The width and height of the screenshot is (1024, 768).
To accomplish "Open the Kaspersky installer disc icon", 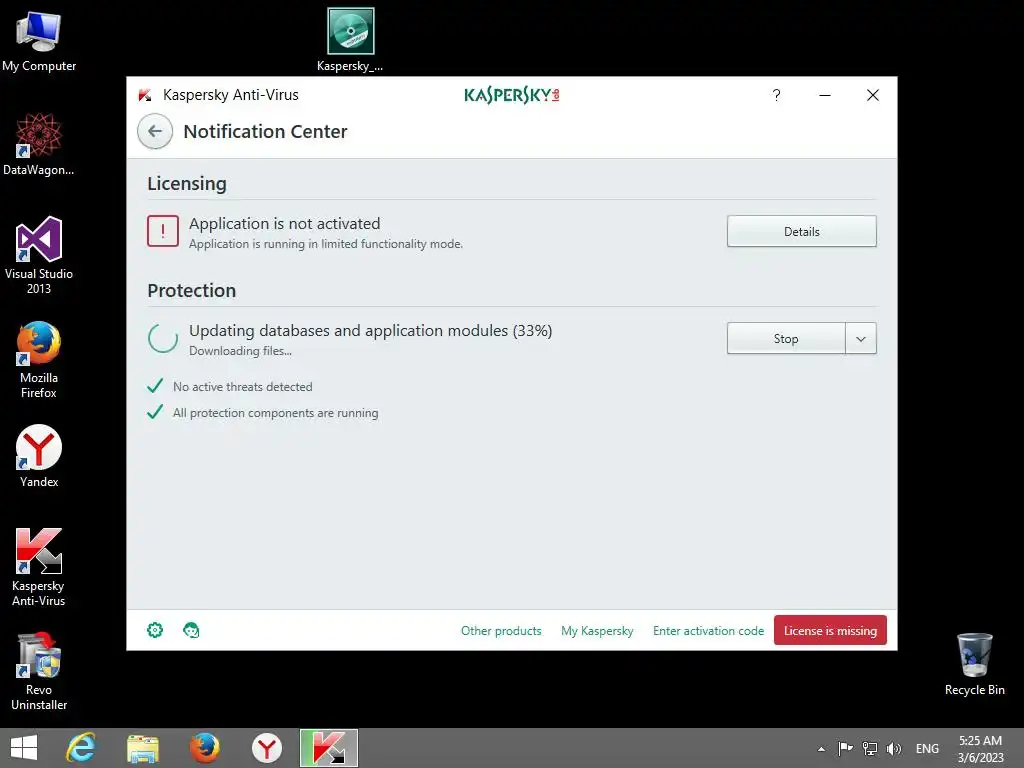I will click(x=350, y=39).
